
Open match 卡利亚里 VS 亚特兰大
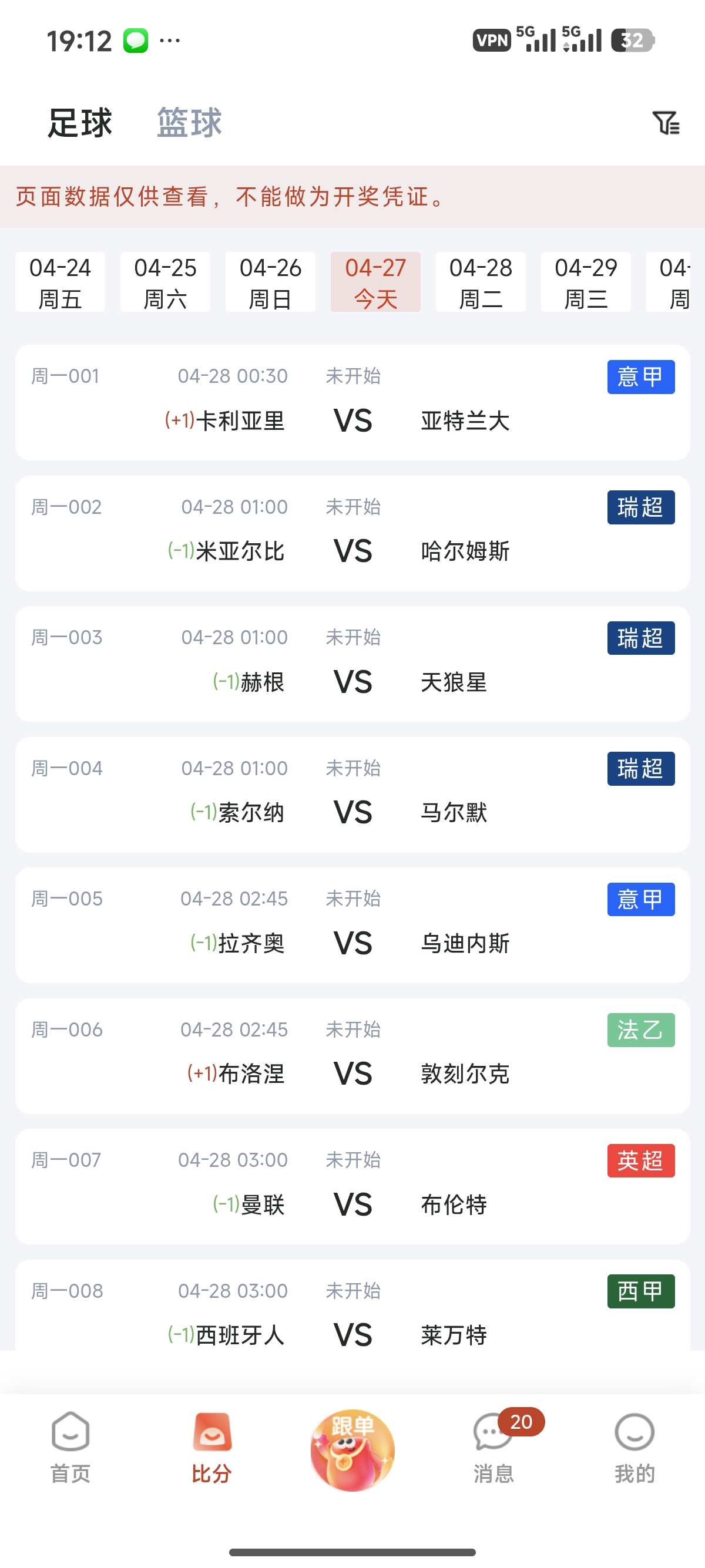point(352,402)
